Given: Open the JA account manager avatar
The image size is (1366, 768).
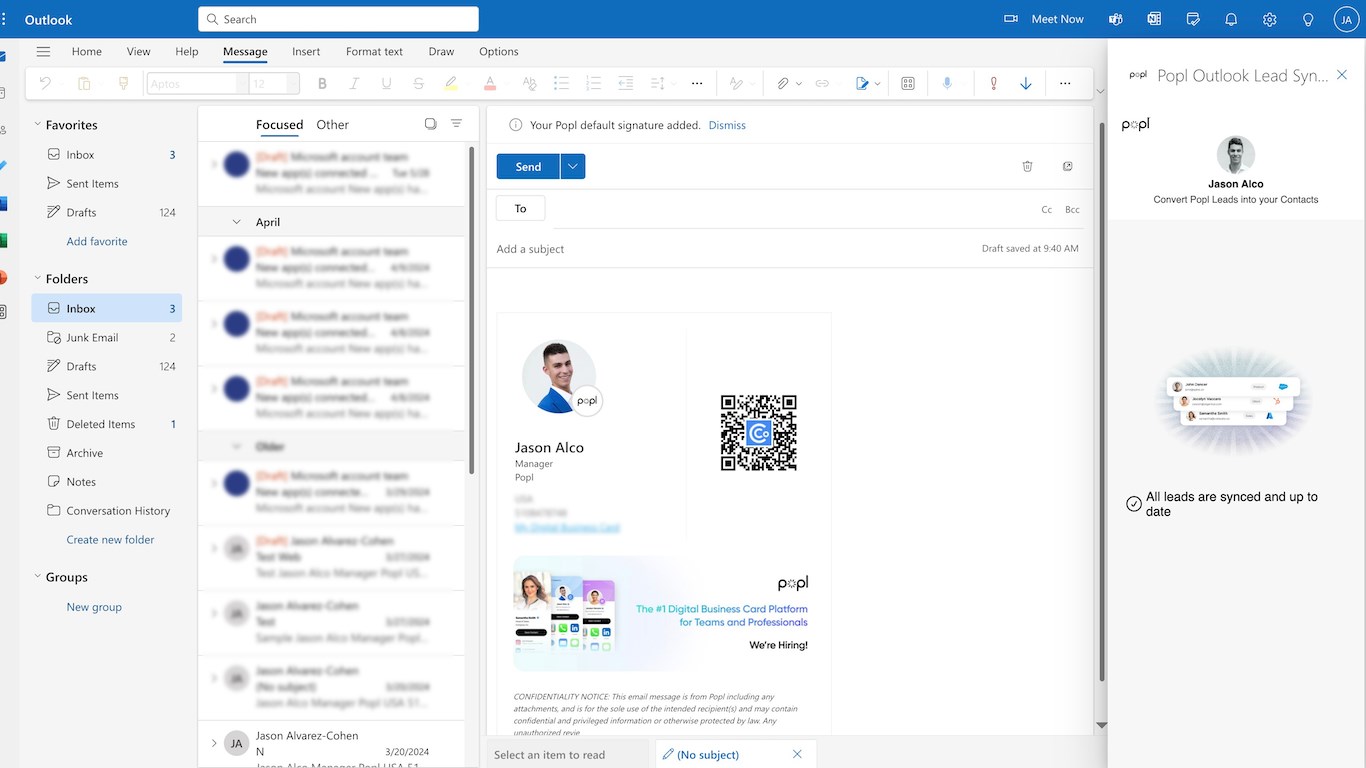Looking at the screenshot, I should coord(1347,19).
